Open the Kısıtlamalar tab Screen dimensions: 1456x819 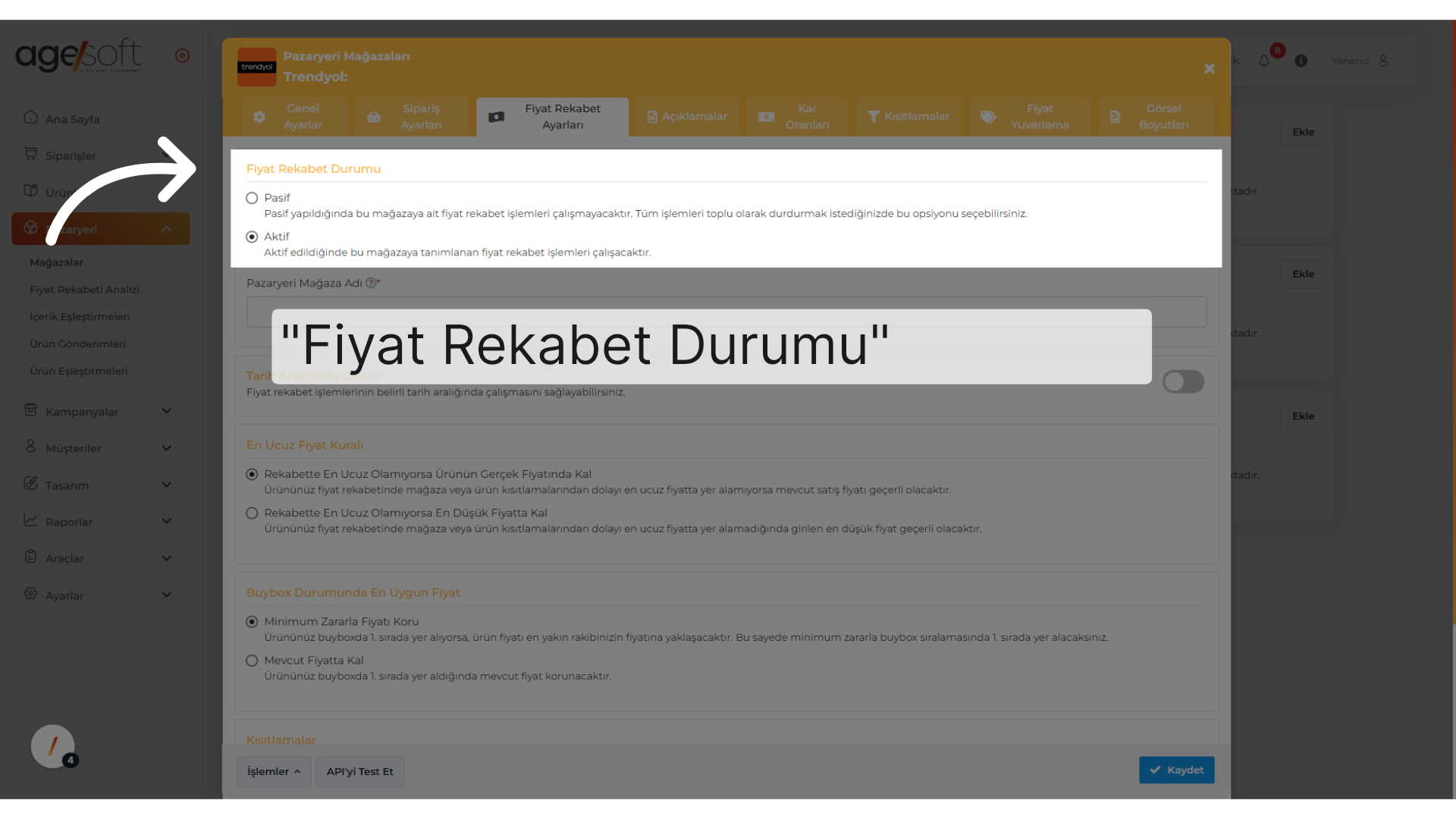click(908, 117)
